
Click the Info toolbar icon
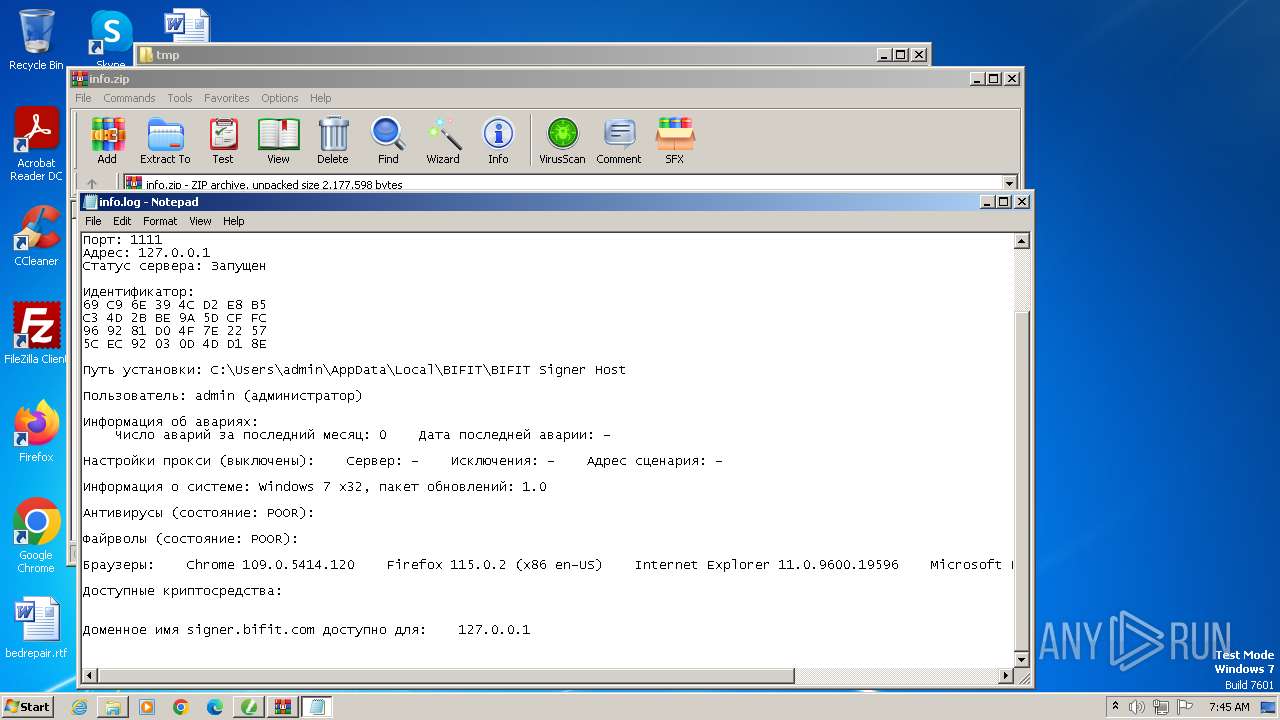498,140
